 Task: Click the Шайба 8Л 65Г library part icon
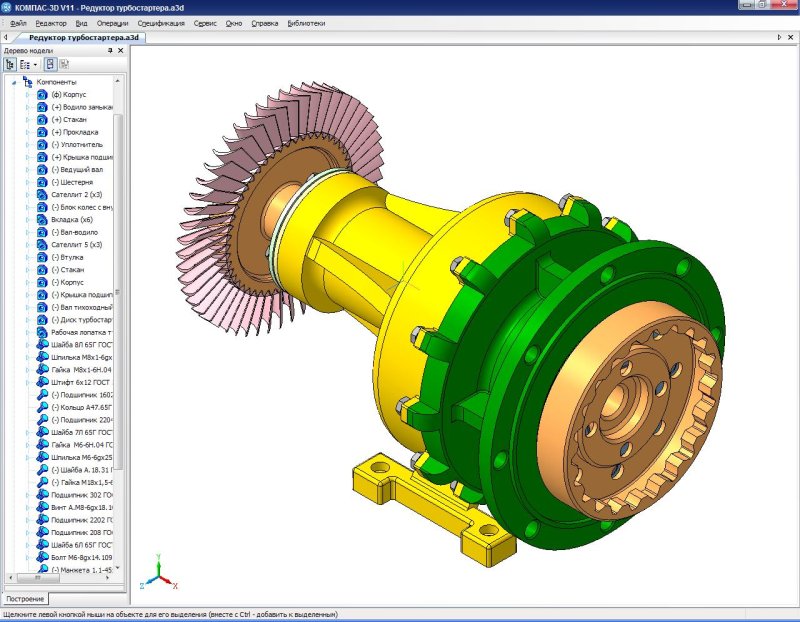pyautogui.click(x=42, y=344)
